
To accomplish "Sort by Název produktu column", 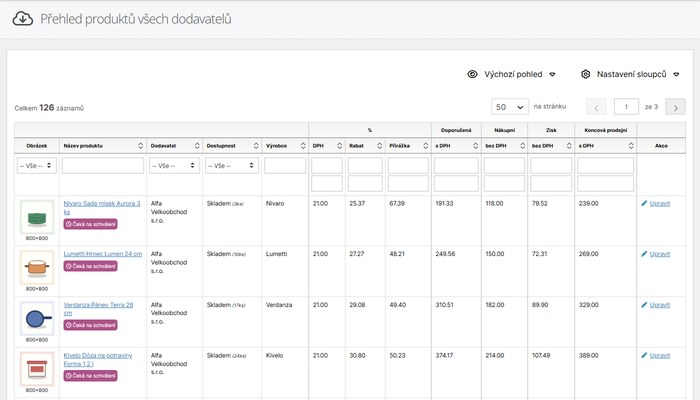I will pos(140,146).
